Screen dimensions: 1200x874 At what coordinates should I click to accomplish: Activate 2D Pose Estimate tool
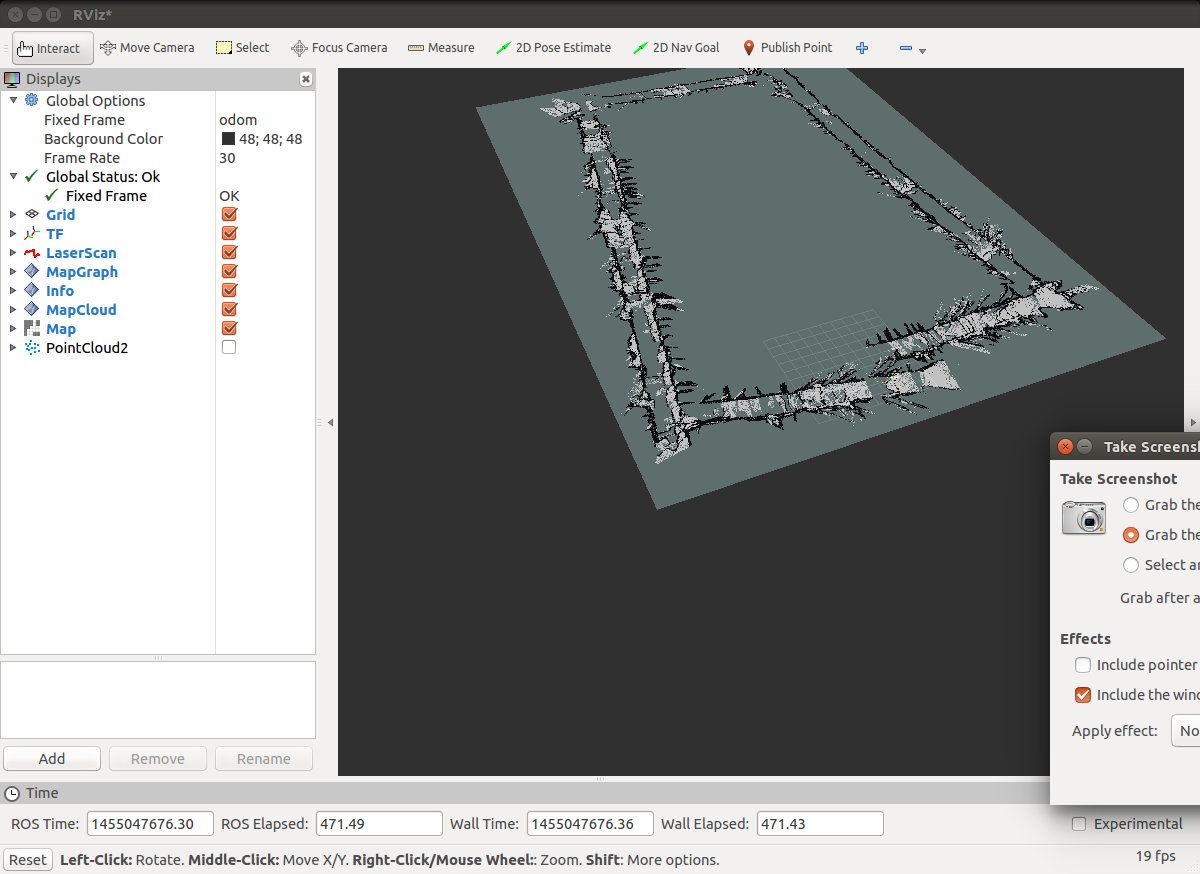coord(553,48)
